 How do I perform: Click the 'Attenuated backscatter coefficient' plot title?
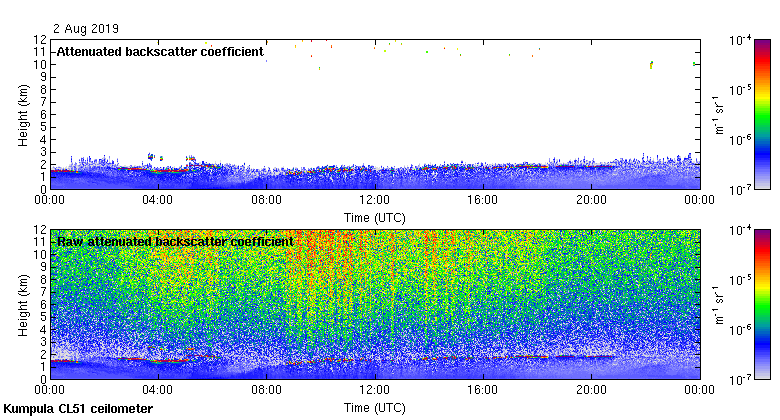click(x=160, y=52)
